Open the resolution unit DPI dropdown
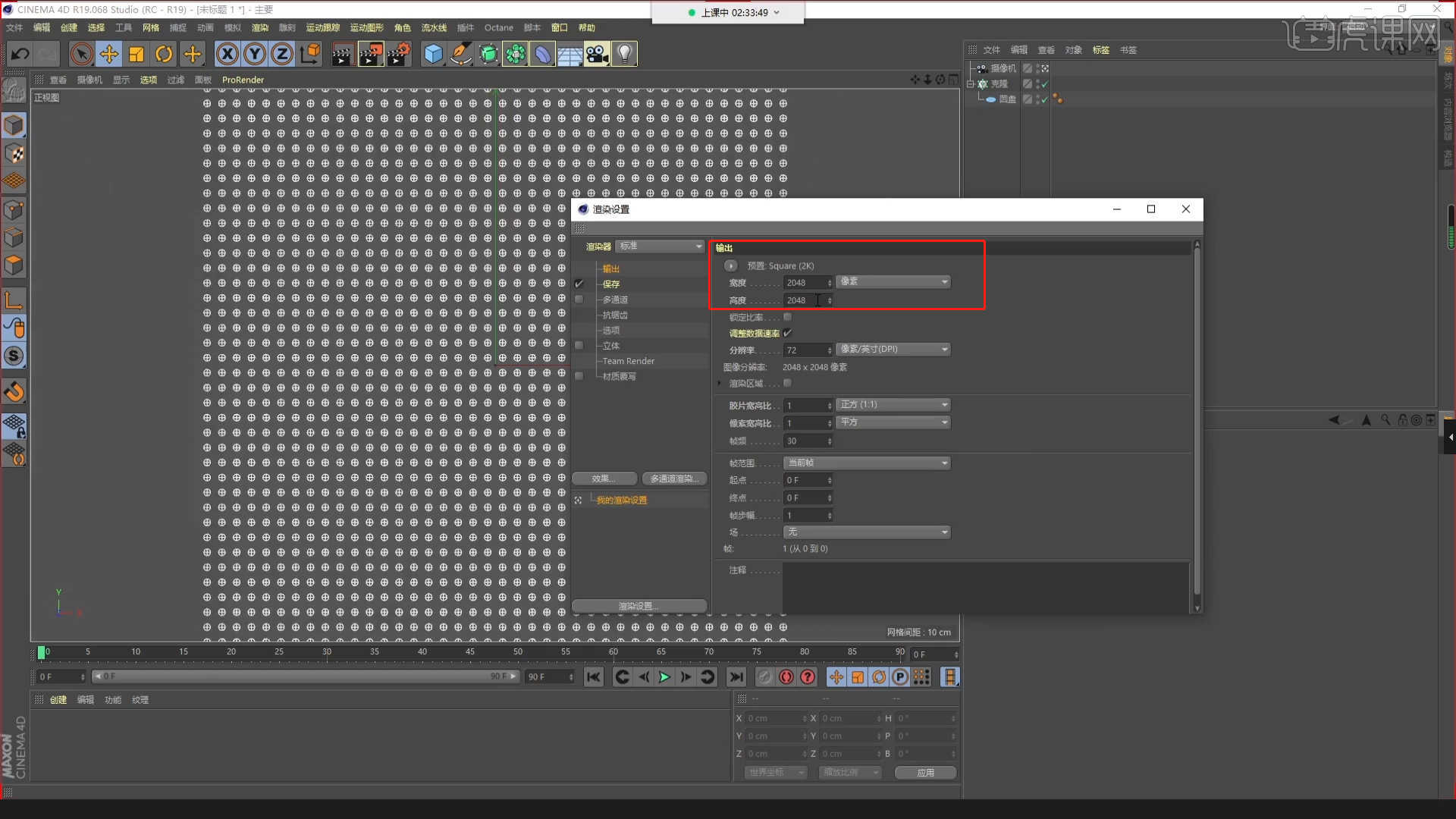The width and height of the screenshot is (1456, 819). [893, 350]
